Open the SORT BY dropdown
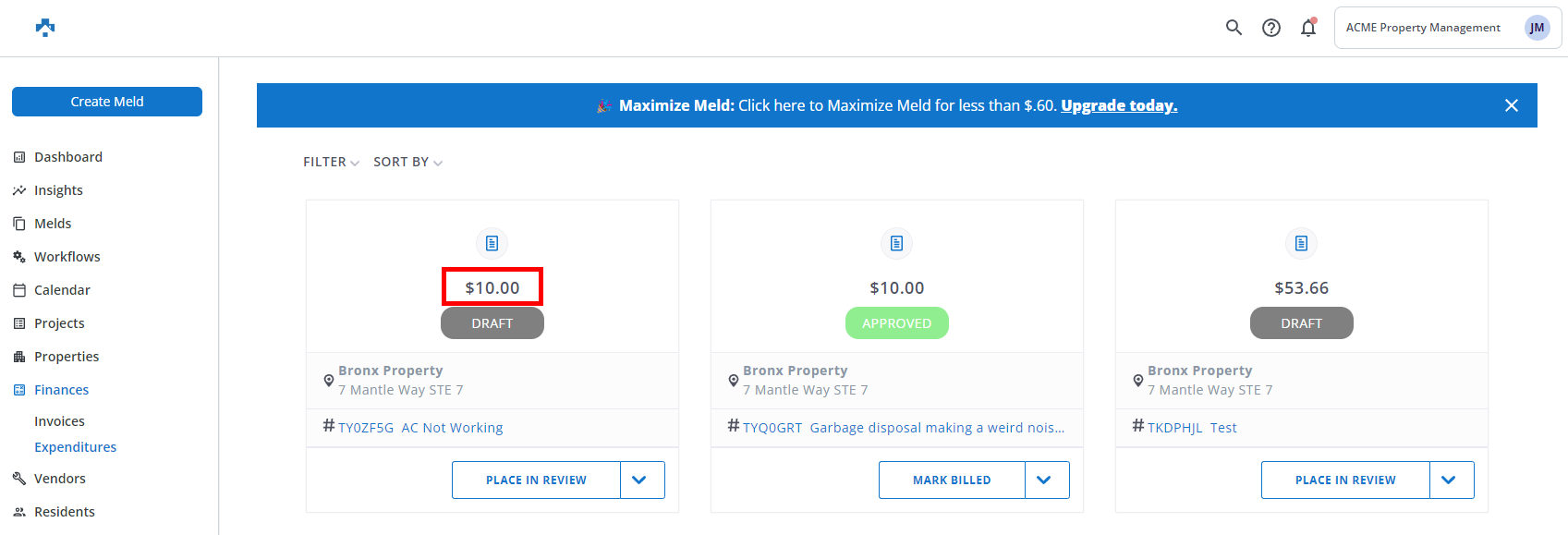Viewport: 1568px width, 535px height. click(407, 162)
